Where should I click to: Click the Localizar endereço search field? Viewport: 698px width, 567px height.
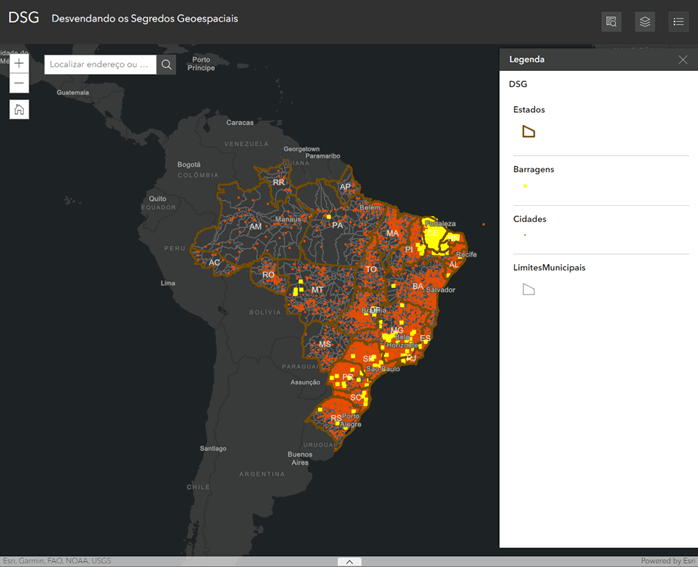tap(100, 65)
